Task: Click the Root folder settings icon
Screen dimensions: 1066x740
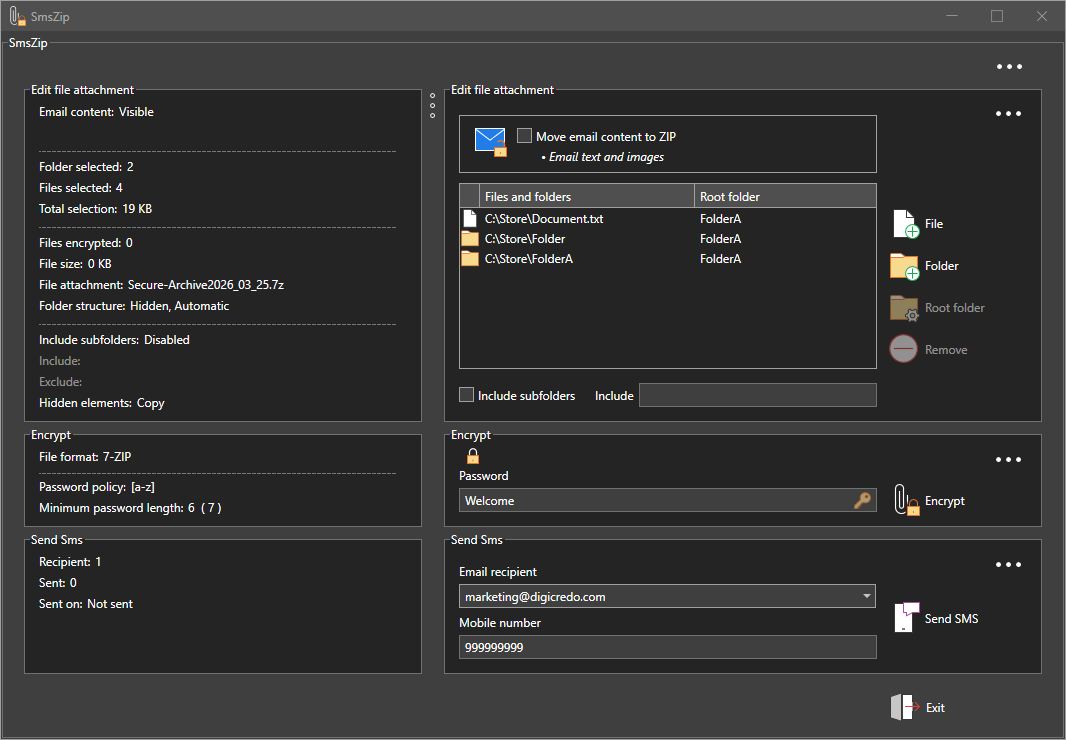Action: [904, 308]
